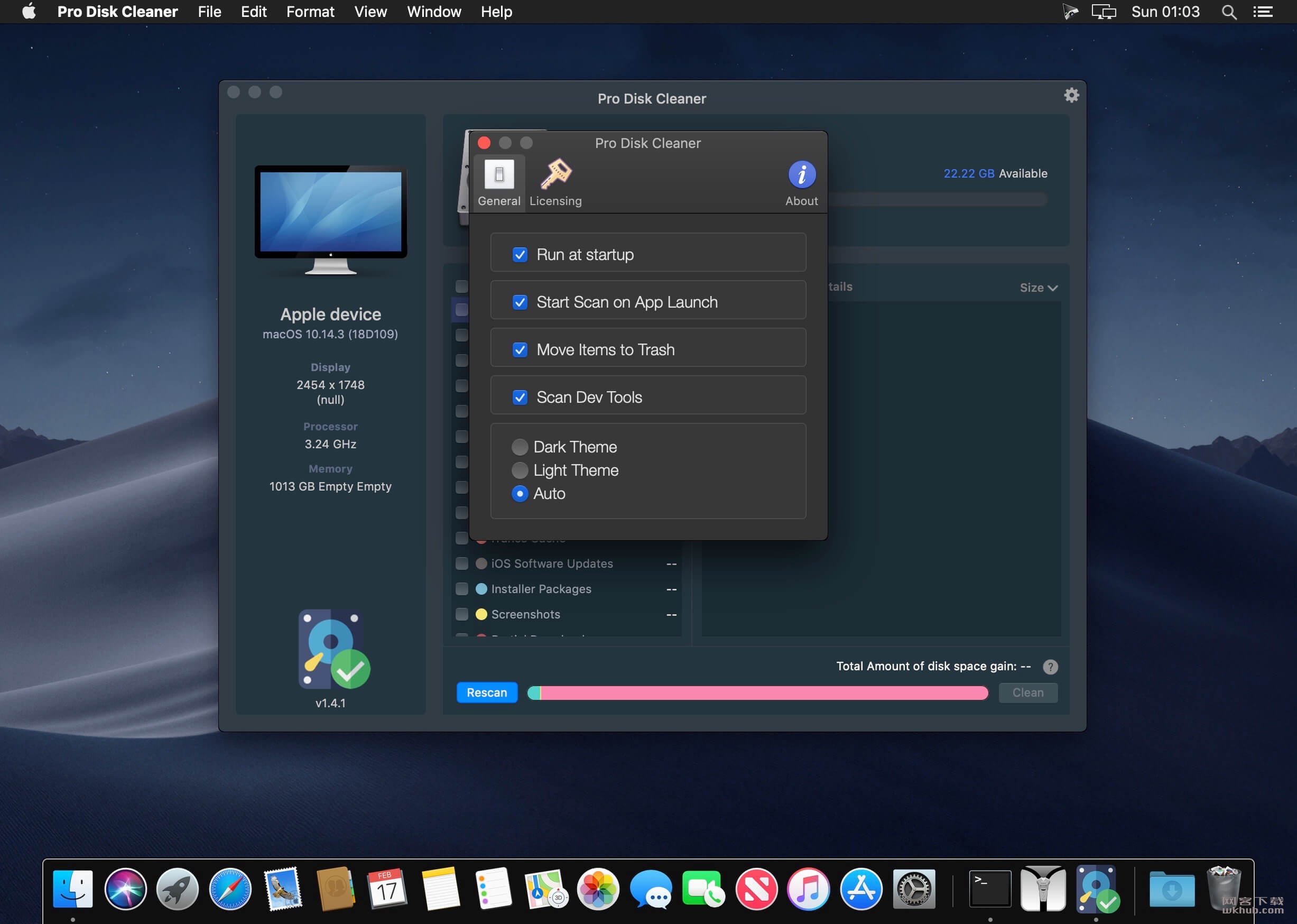Check the Installer Packages checkbox

tap(462, 589)
